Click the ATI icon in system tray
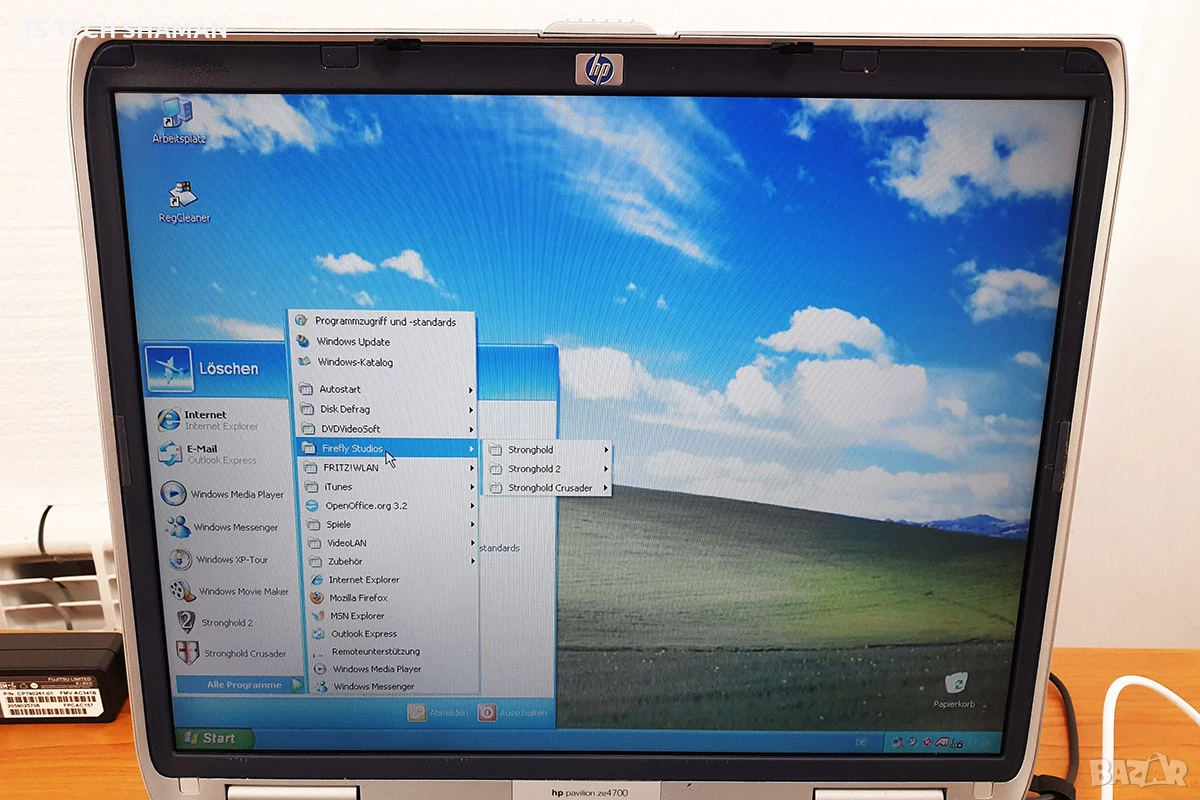Screen dimensions: 1200x800 (941, 742)
